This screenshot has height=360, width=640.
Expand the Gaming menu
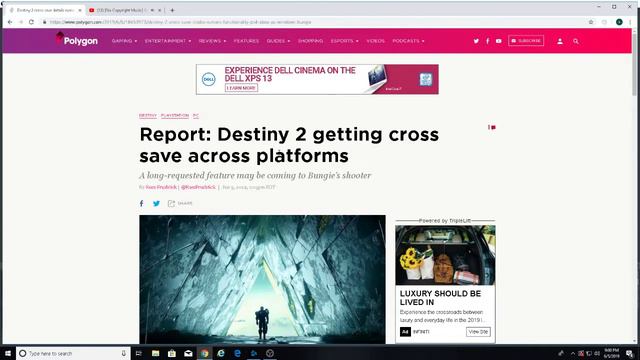coord(124,41)
